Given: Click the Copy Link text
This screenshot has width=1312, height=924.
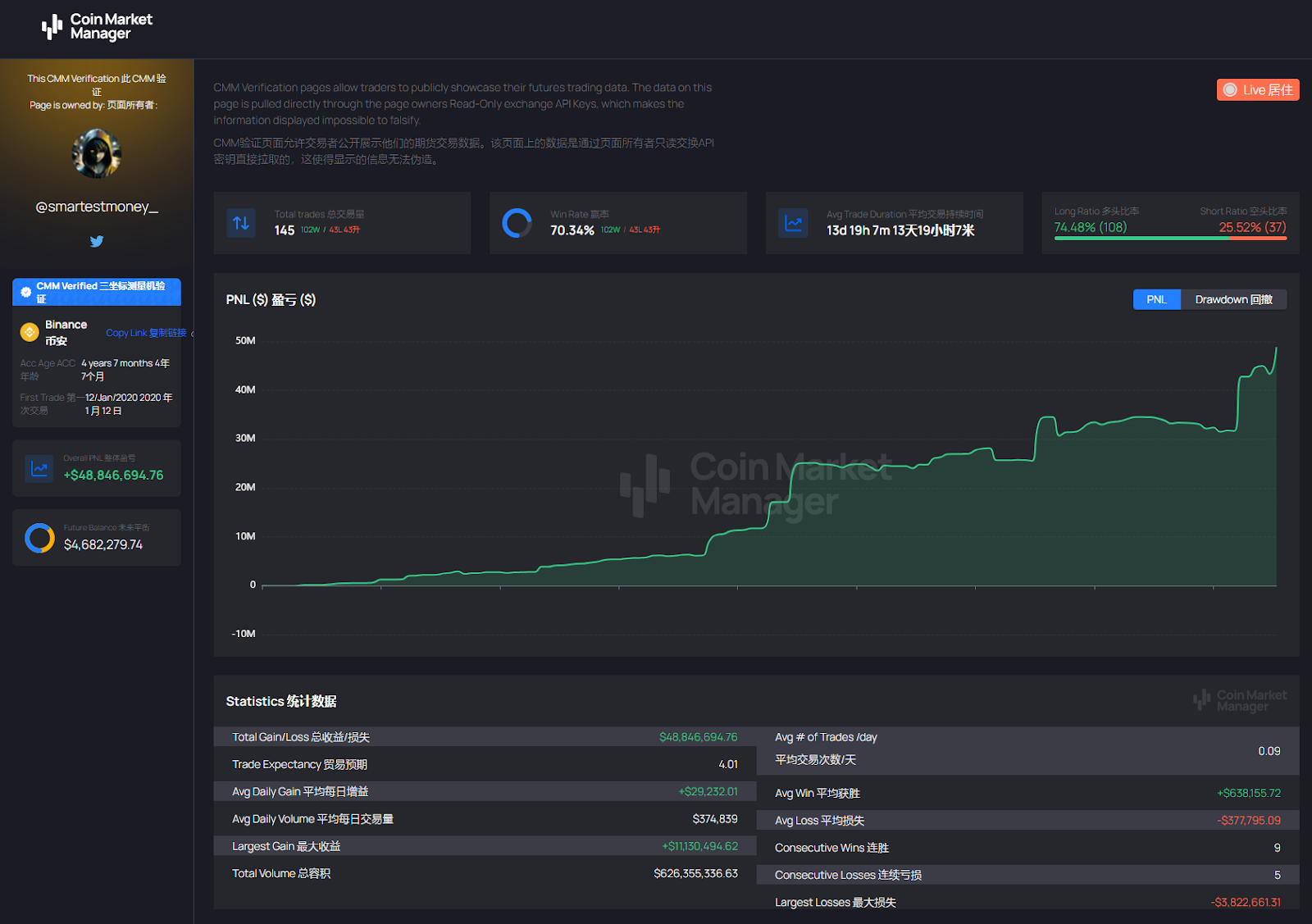Looking at the screenshot, I should (146, 333).
